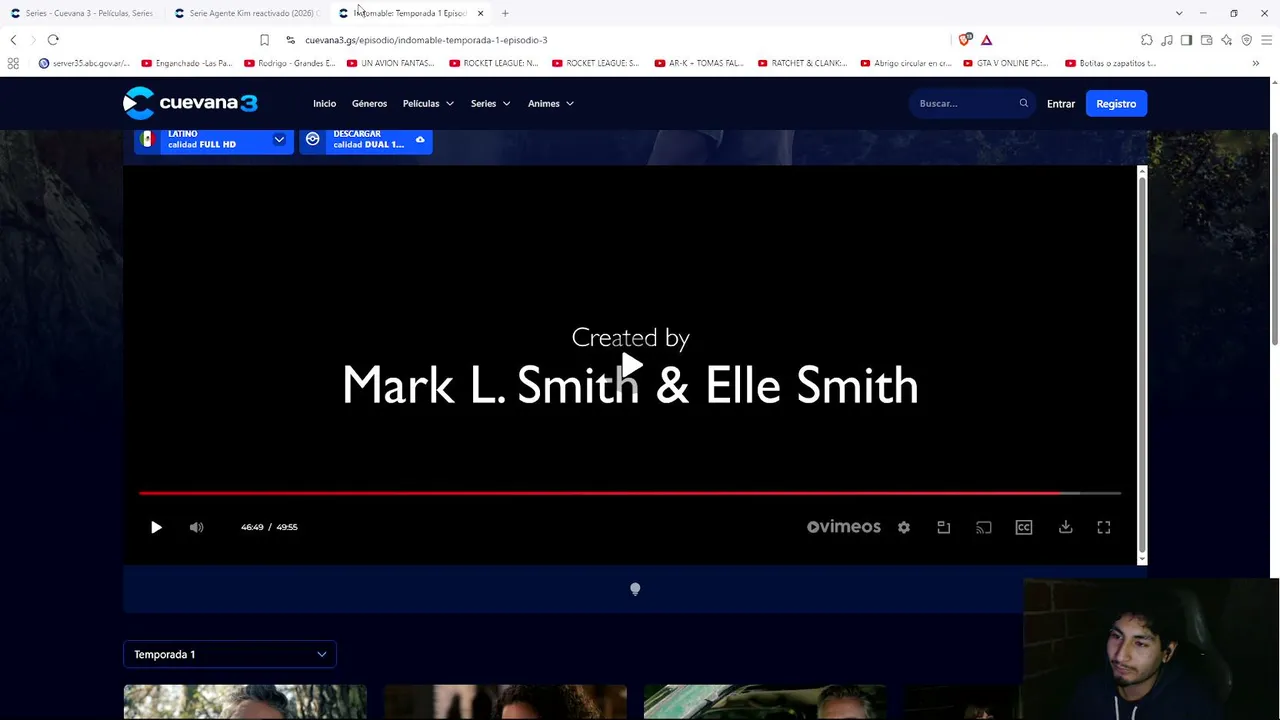1280x720 pixels.
Task: Click the big play button over the video
Action: 631,365
